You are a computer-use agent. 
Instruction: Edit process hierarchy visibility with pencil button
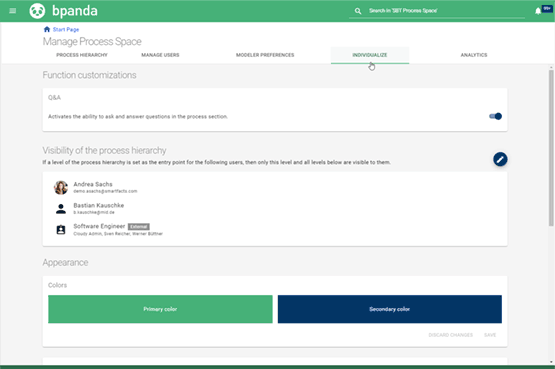click(500, 160)
